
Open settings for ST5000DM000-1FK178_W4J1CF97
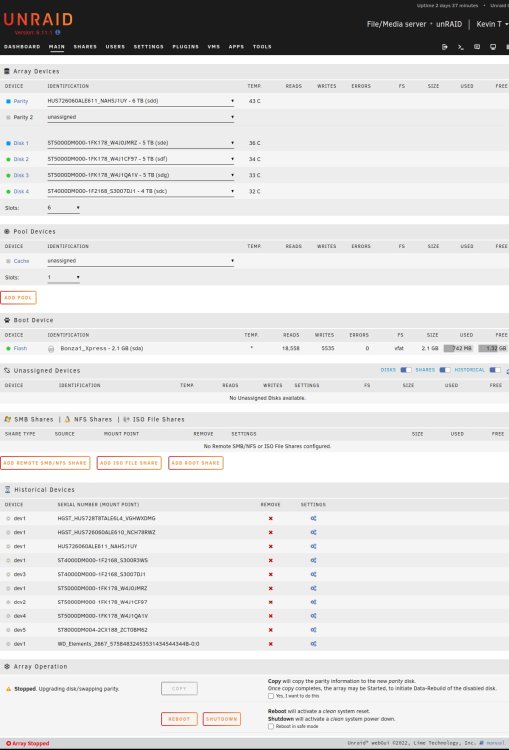click(x=313, y=602)
